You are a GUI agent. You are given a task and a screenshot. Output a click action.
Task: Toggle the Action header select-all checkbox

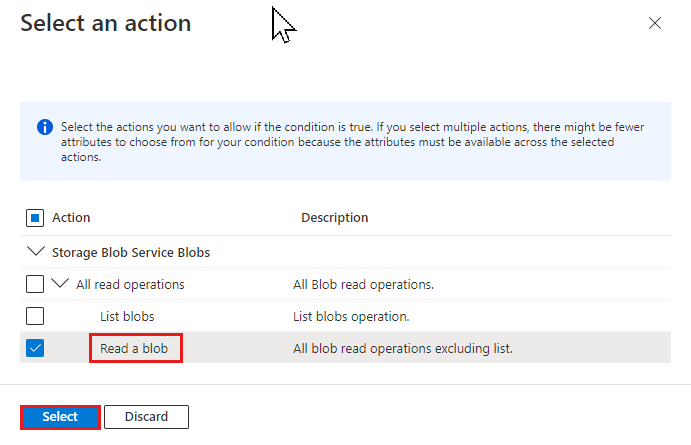tap(35, 218)
